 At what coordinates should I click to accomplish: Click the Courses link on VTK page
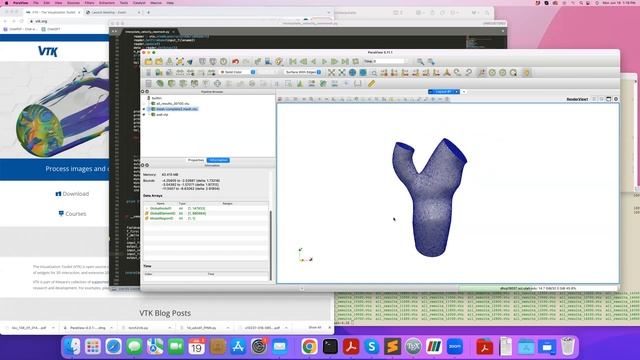(72, 213)
